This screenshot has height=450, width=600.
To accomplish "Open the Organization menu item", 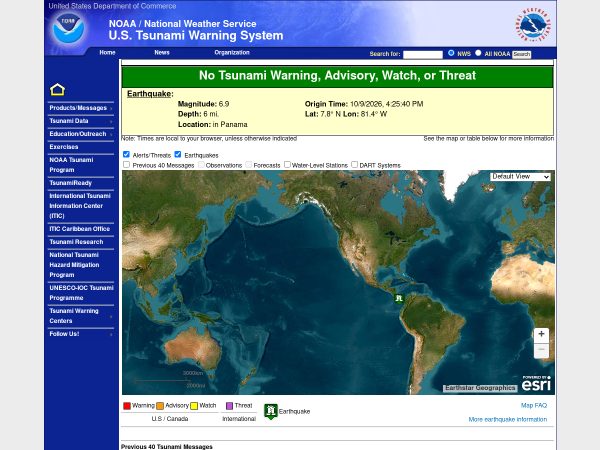I will (232, 52).
